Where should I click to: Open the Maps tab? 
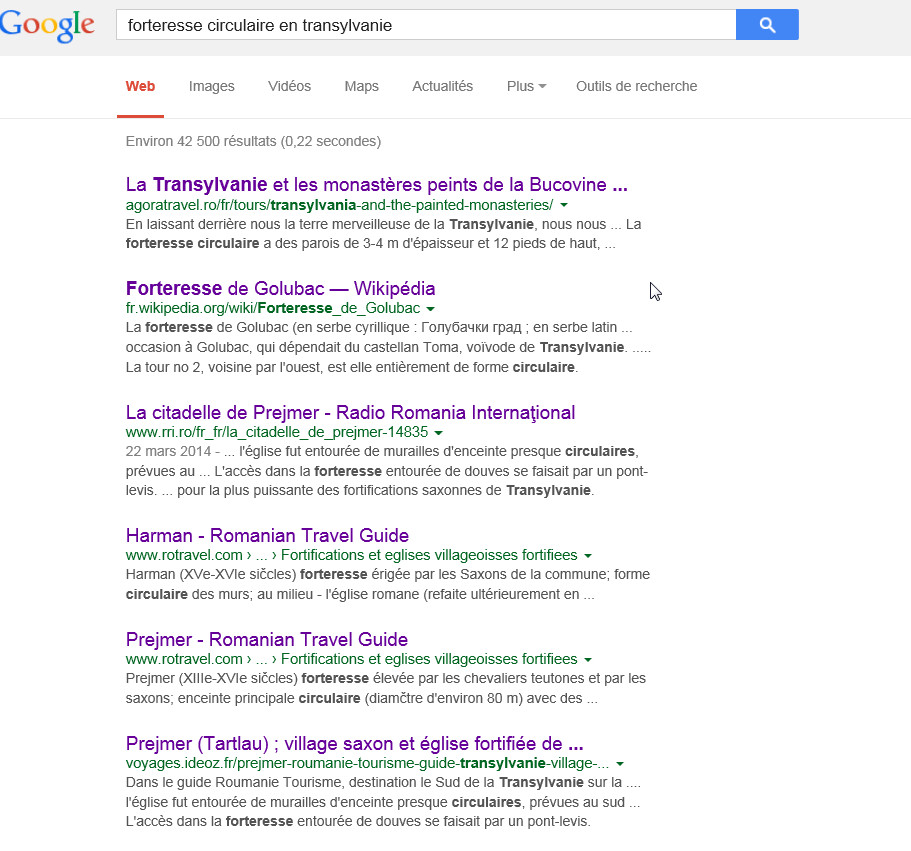pos(361,86)
